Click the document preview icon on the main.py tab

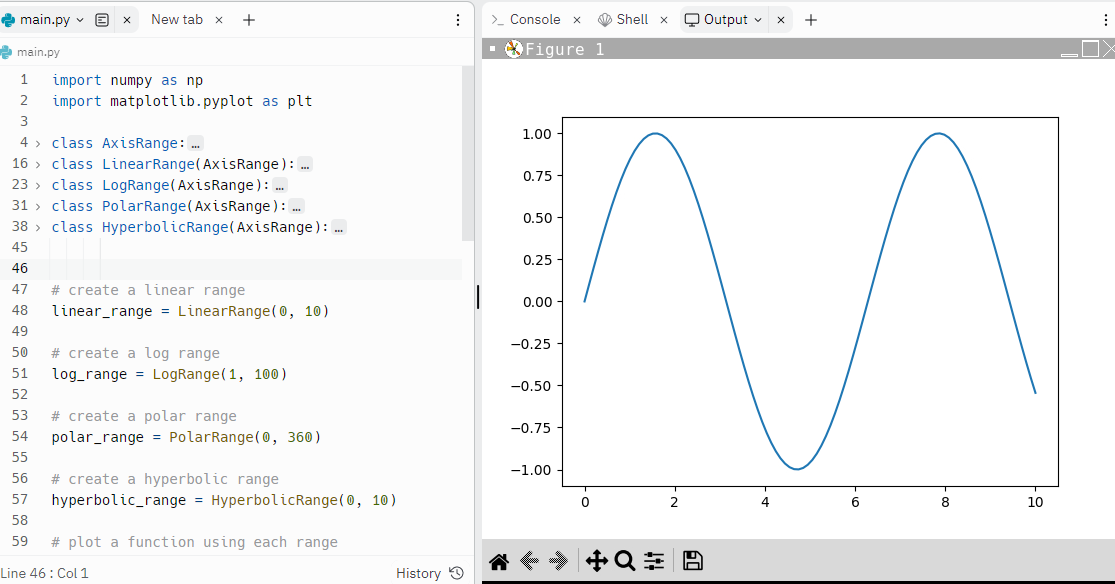tap(102, 19)
